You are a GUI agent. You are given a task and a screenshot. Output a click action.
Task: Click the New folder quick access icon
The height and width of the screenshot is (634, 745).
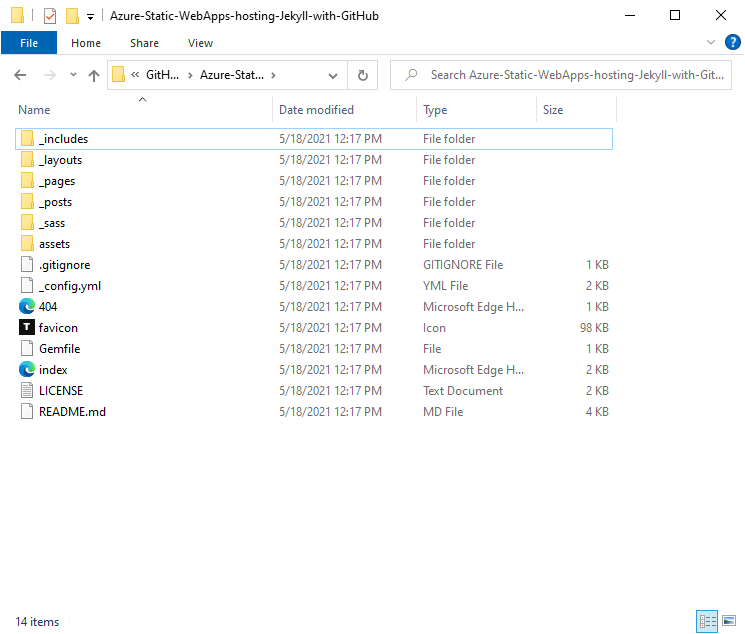(72, 16)
